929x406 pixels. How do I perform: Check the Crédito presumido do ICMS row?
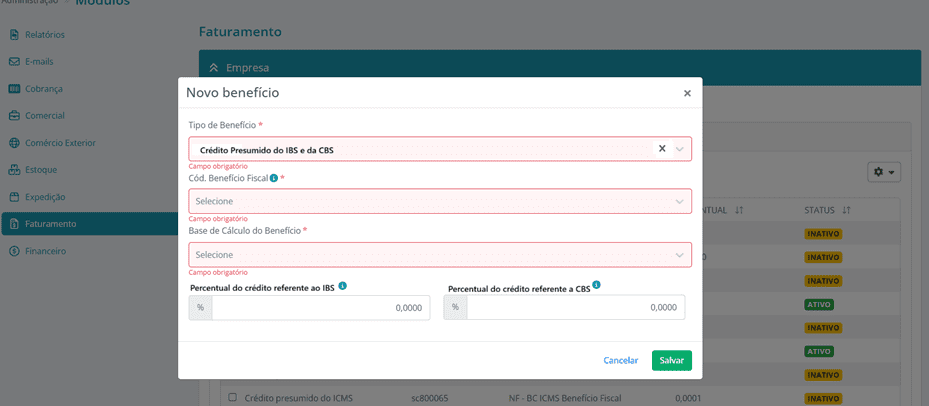232,398
